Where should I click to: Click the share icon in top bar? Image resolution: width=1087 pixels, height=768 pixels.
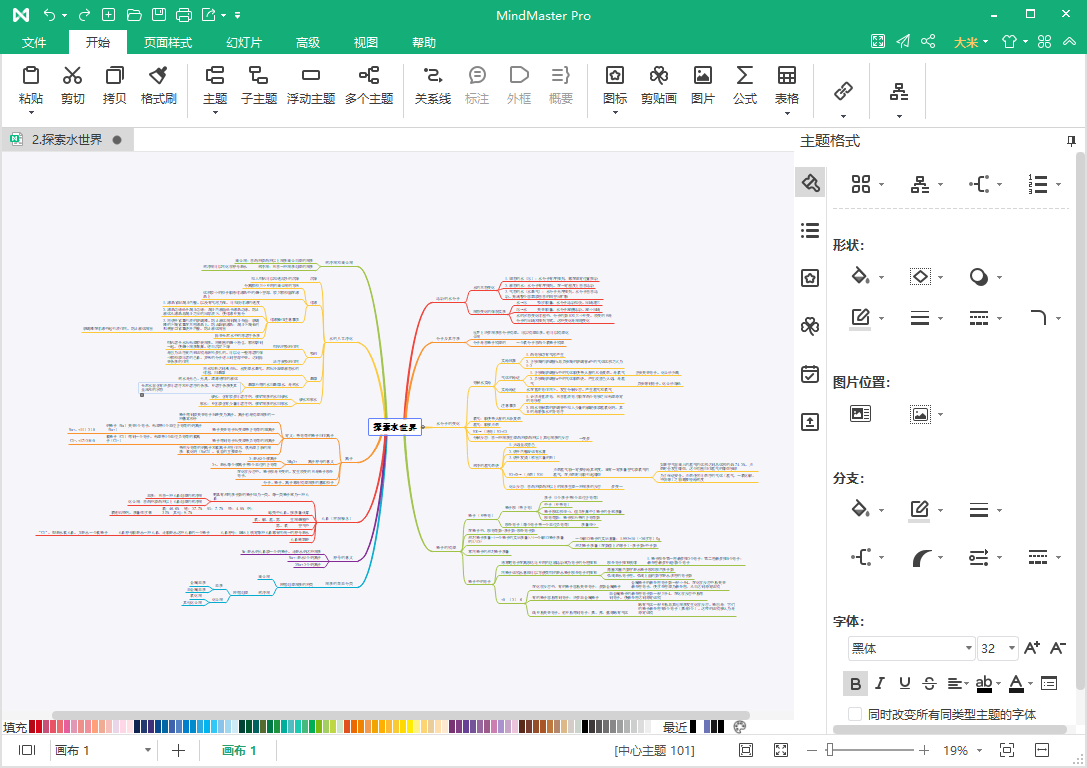pos(928,42)
